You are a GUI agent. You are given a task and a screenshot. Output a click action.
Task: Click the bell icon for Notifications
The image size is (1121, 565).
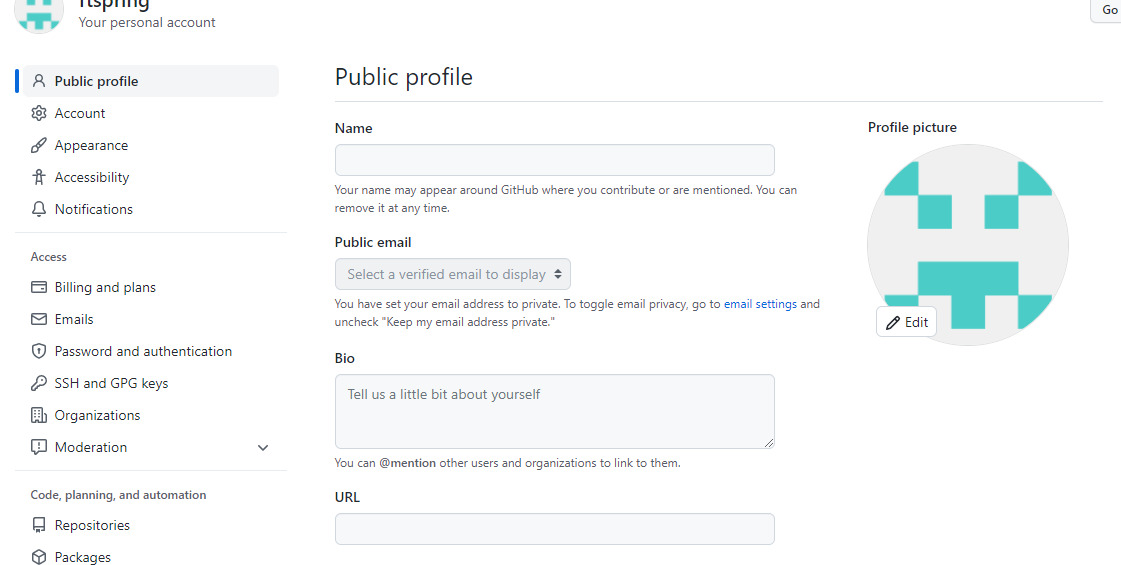click(x=39, y=209)
